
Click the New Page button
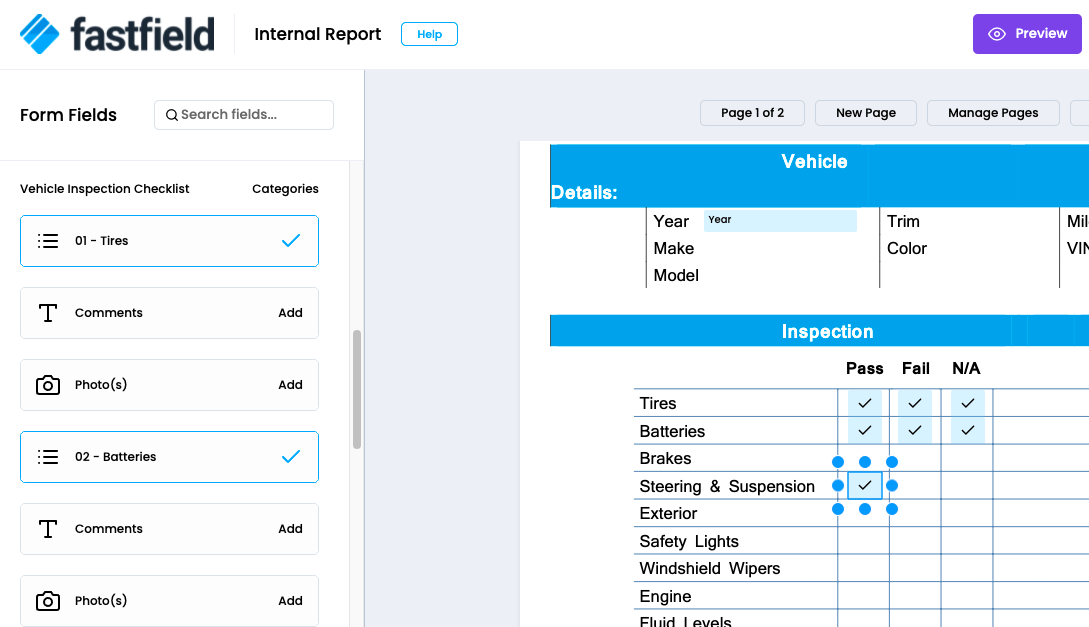866,113
